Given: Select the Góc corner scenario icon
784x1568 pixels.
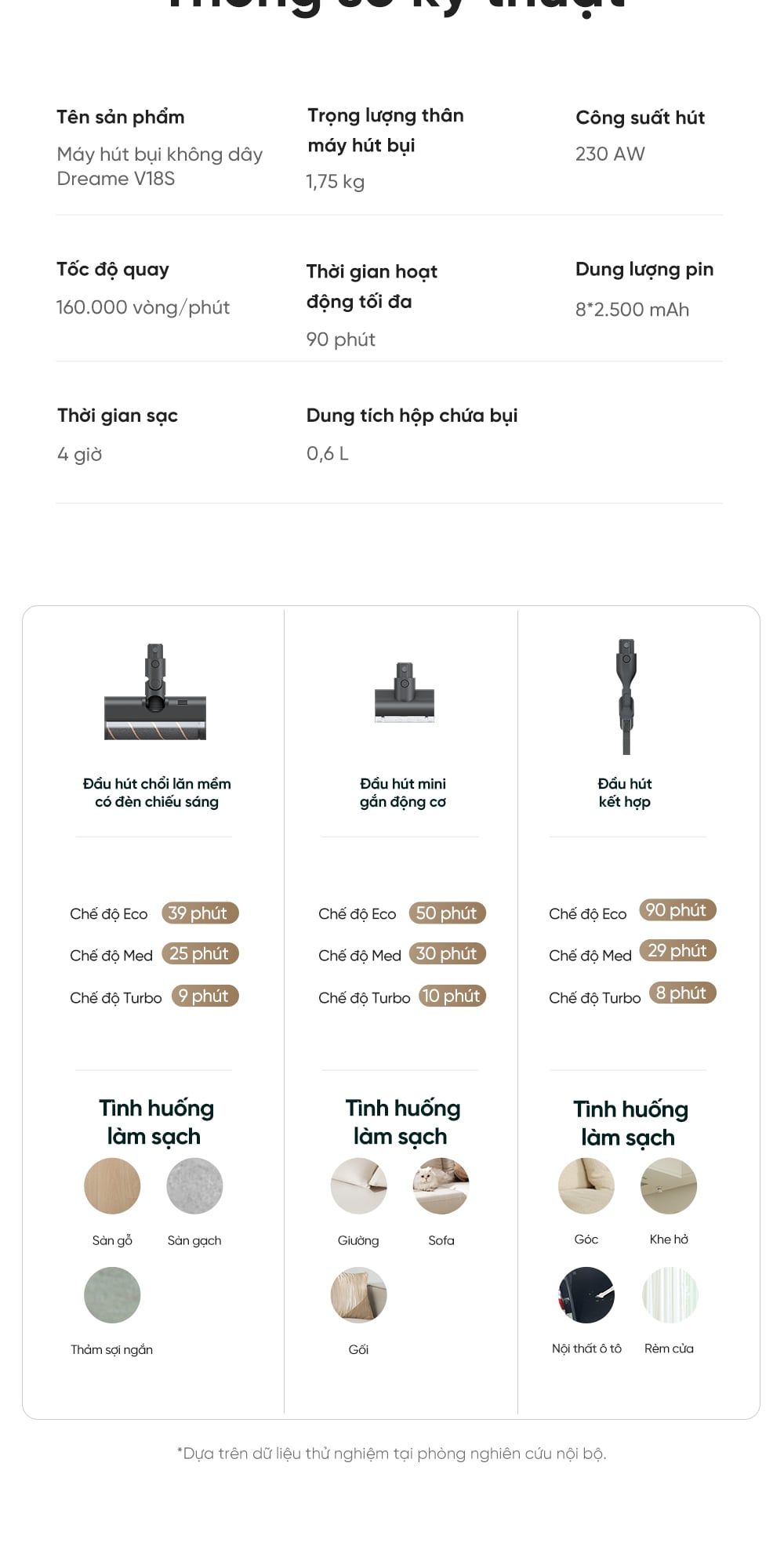Looking at the screenshot, I should point(586,1185).
